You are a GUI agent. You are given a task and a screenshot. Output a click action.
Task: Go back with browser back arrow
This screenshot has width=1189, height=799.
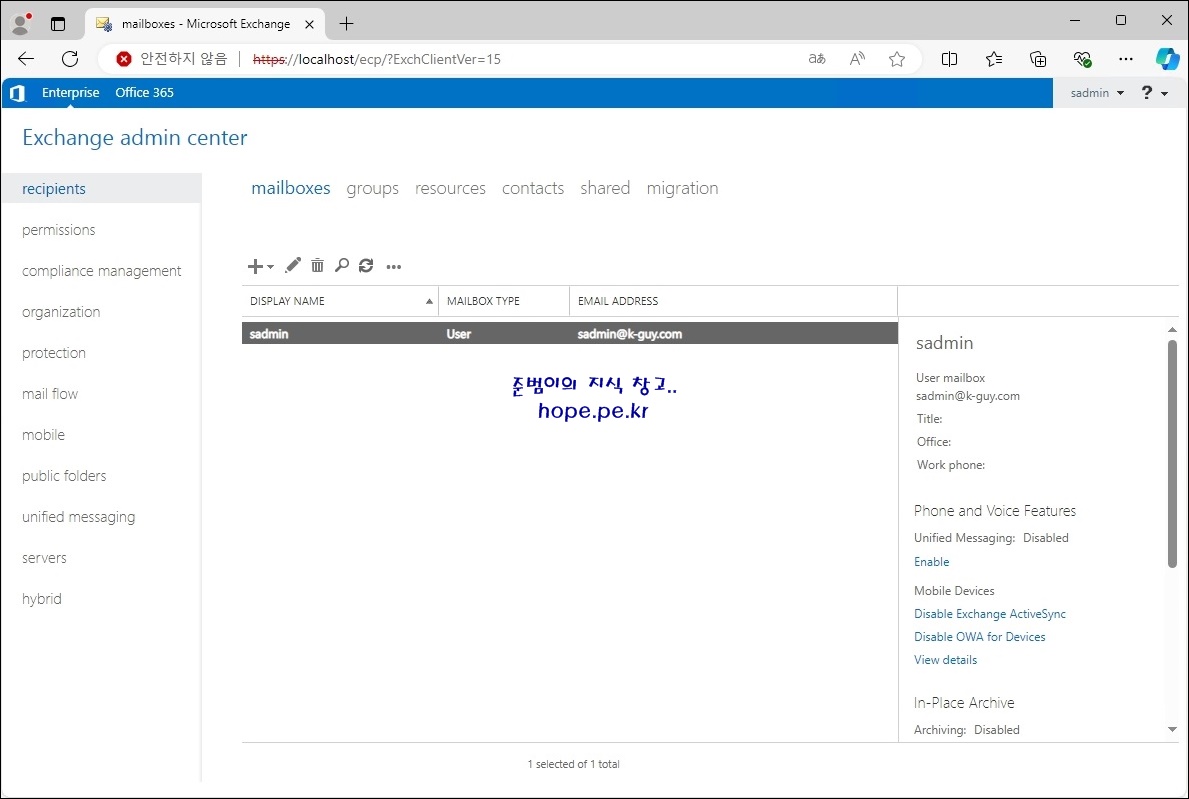coord(26,59)
